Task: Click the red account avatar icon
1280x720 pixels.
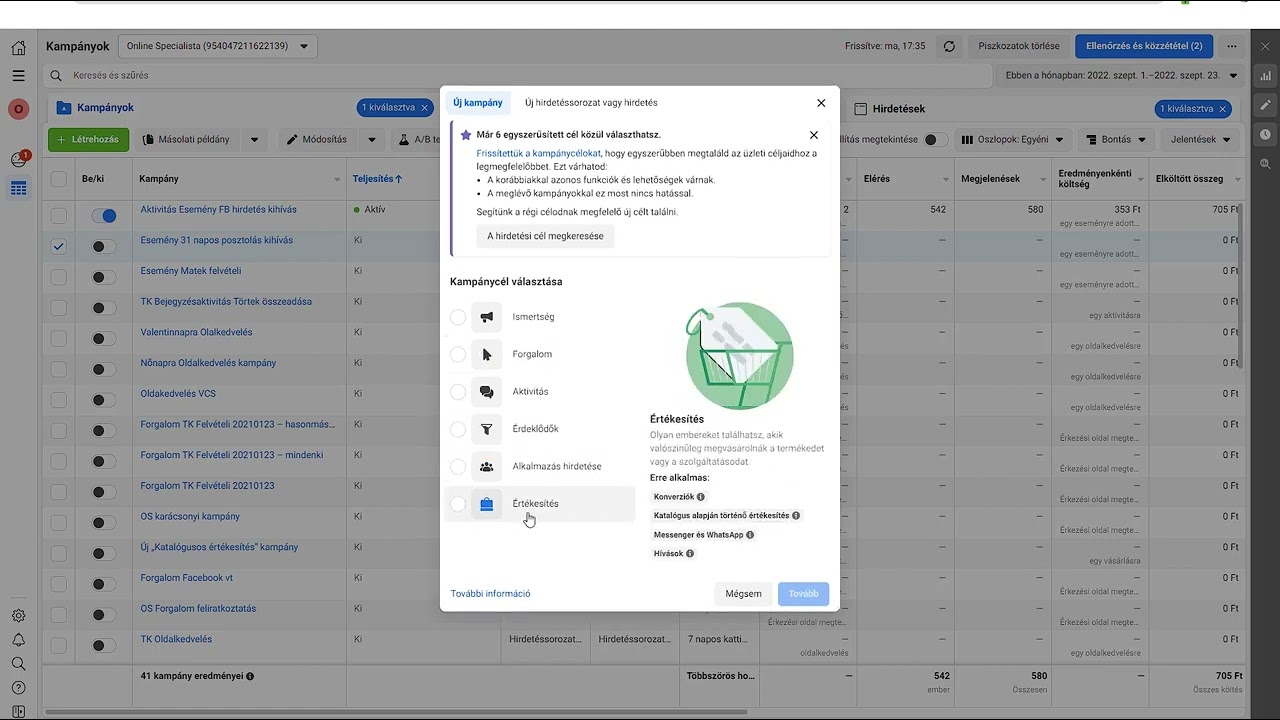Action: pos(18,109)
